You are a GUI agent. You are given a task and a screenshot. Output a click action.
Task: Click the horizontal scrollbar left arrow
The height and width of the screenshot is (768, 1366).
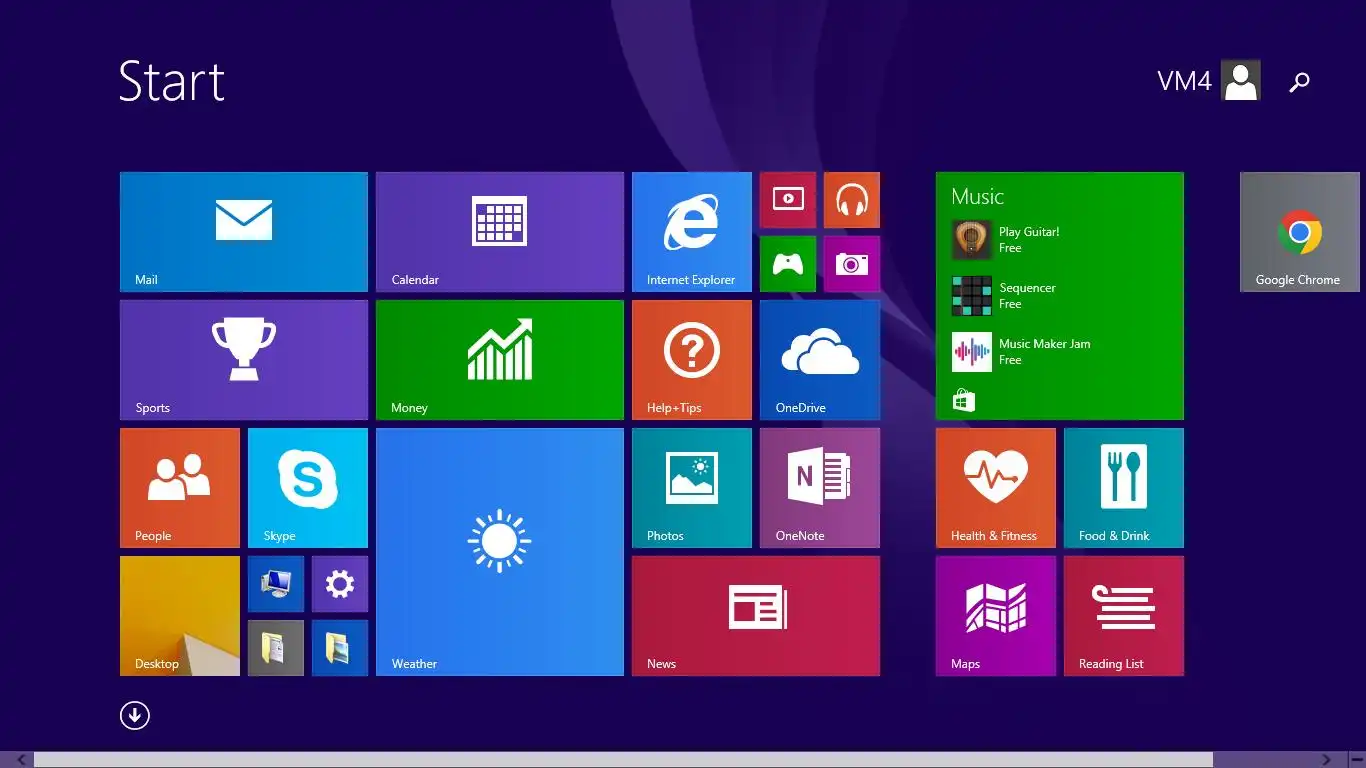(22, 760)
